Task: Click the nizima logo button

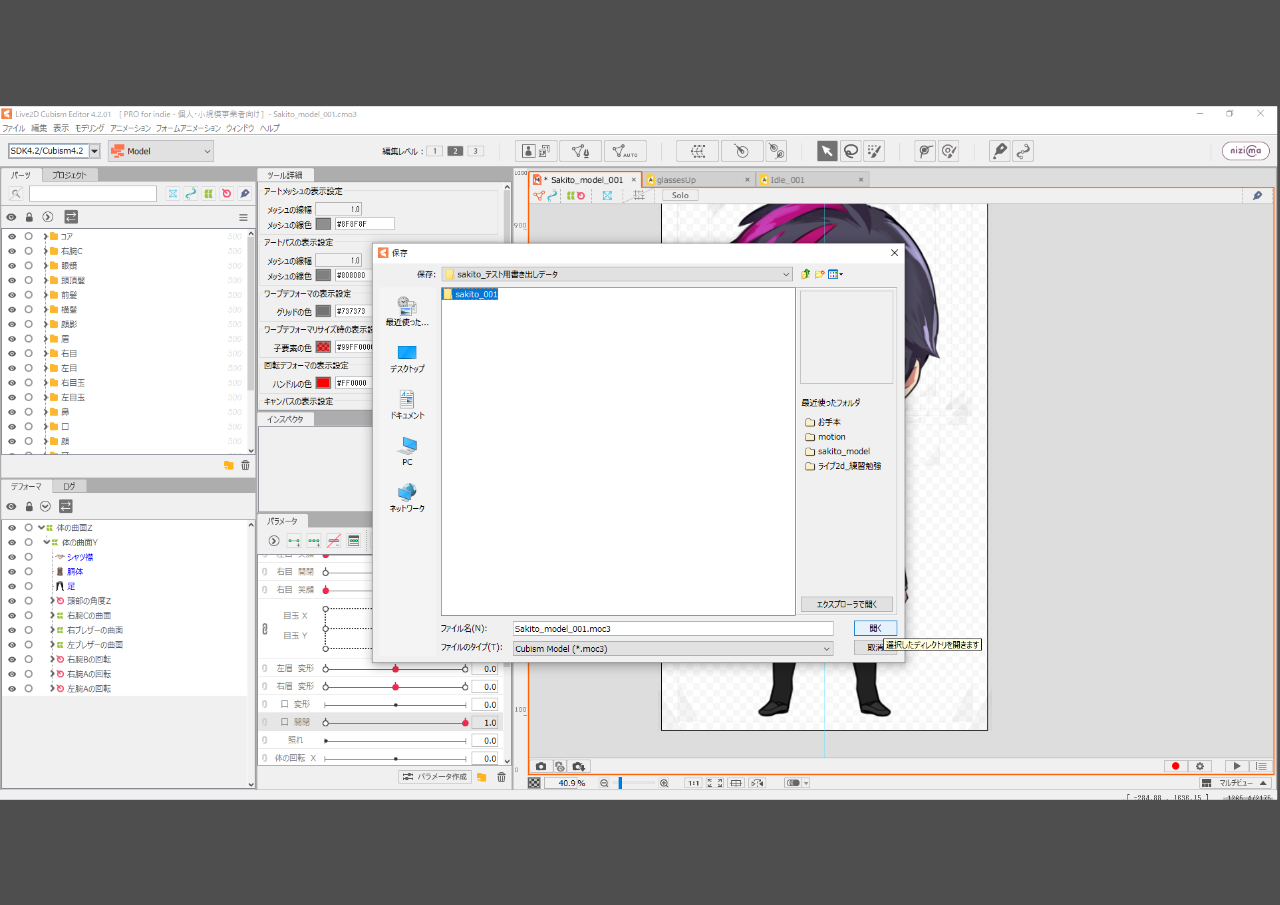Action: tap(1245, 151)
